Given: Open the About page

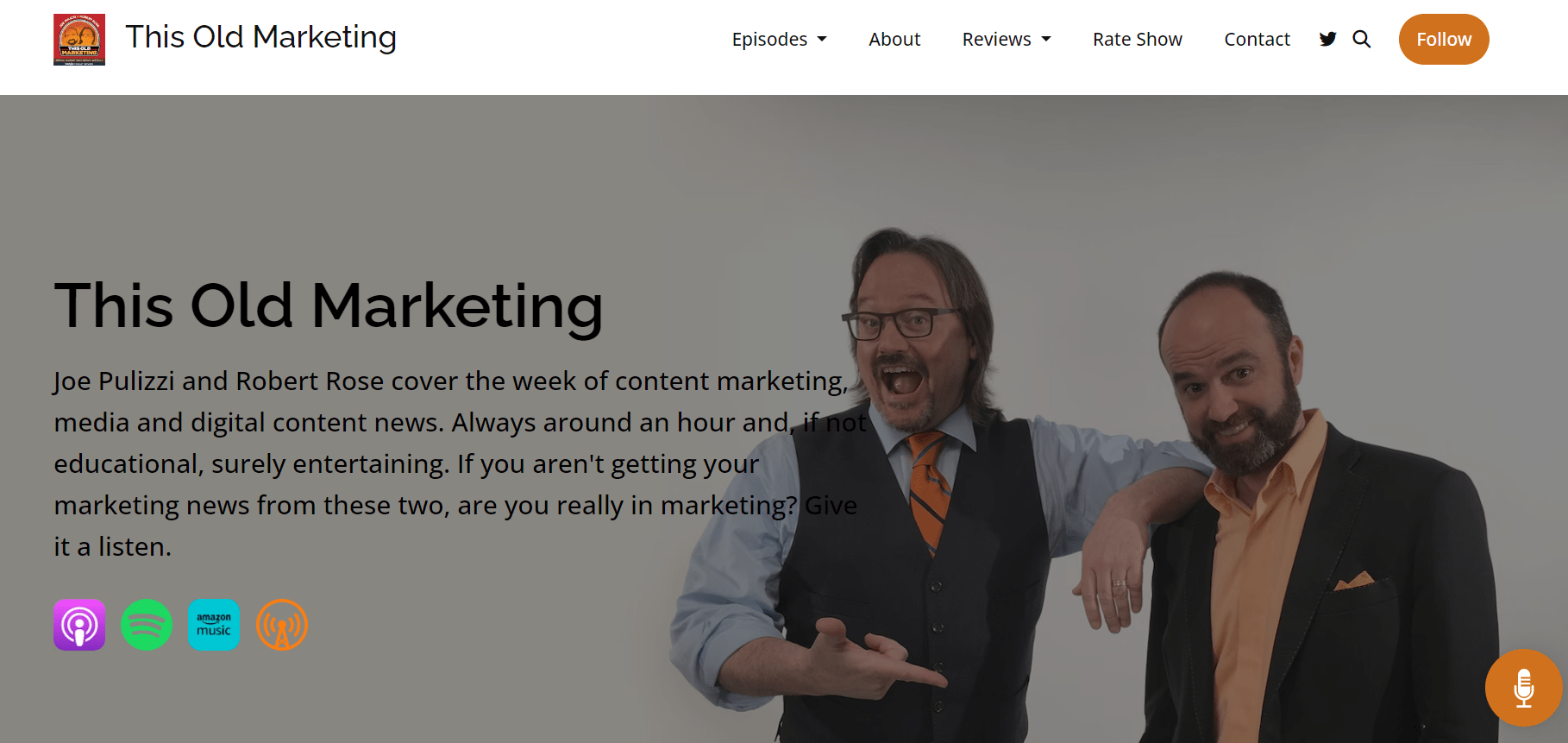Looking at the screenshot, I should 894,39.
